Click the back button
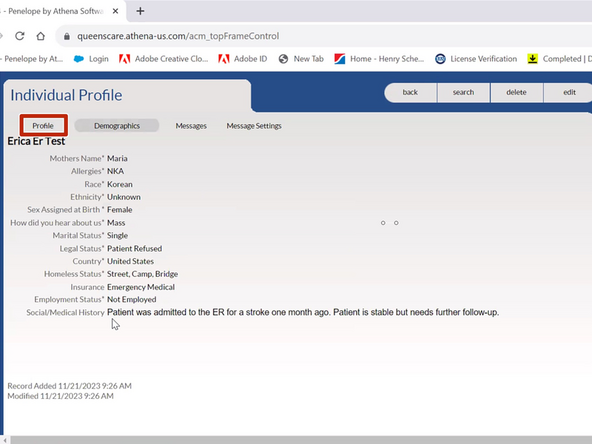This screenshot has width=592, height=444. [x=410, y=92]
